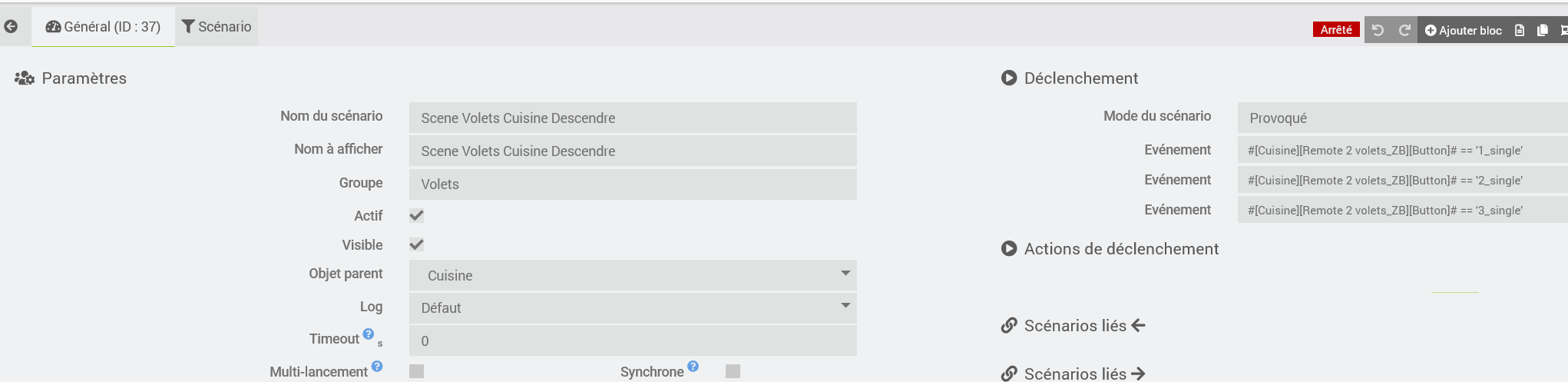Click the back arrow icon
1568x382 pixels.
point(11,26)
